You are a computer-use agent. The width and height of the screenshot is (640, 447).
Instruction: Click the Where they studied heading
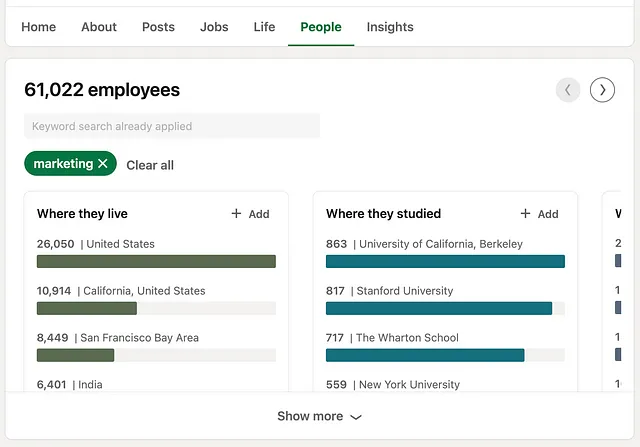(383, 214)
